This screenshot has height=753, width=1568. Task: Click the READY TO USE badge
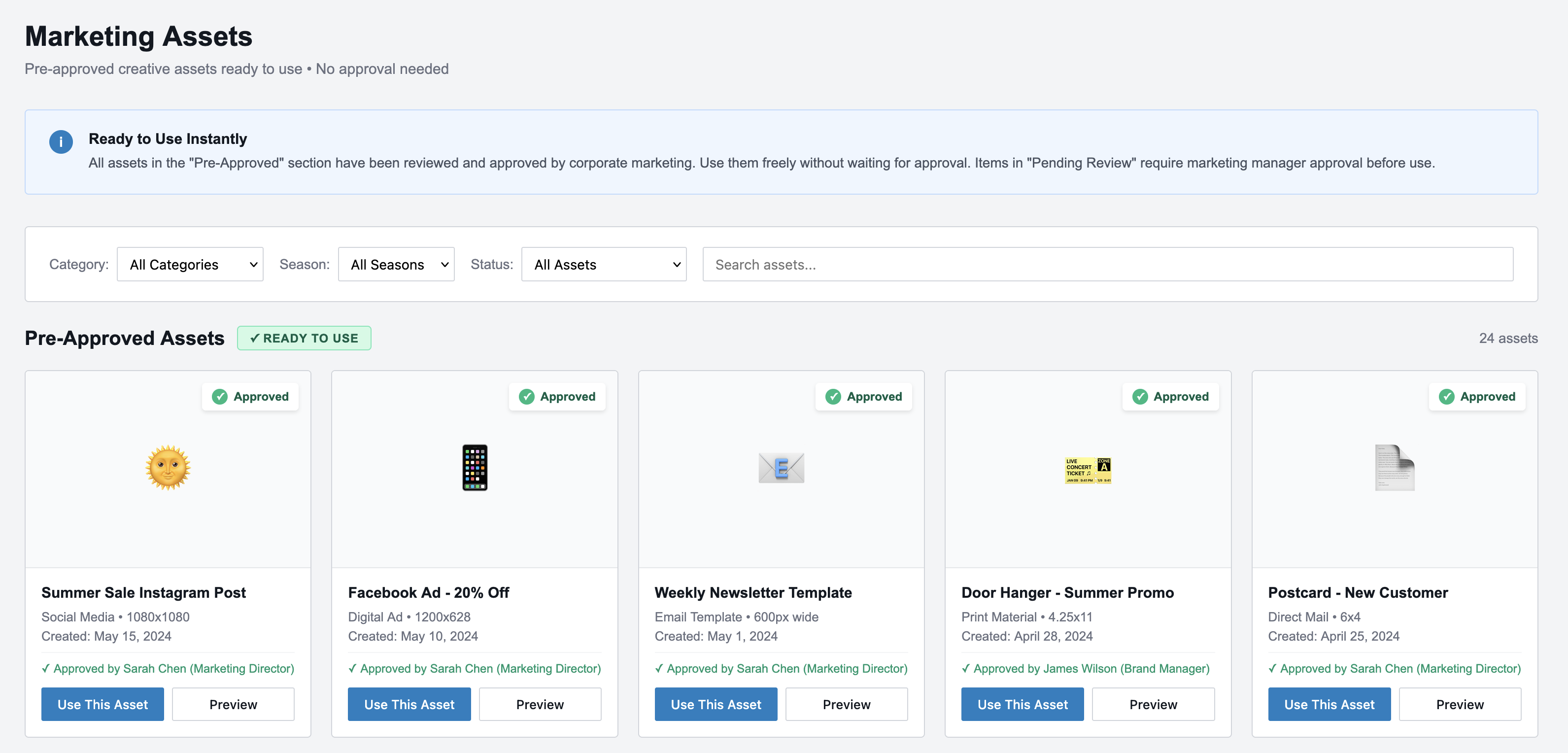[304, 338]
